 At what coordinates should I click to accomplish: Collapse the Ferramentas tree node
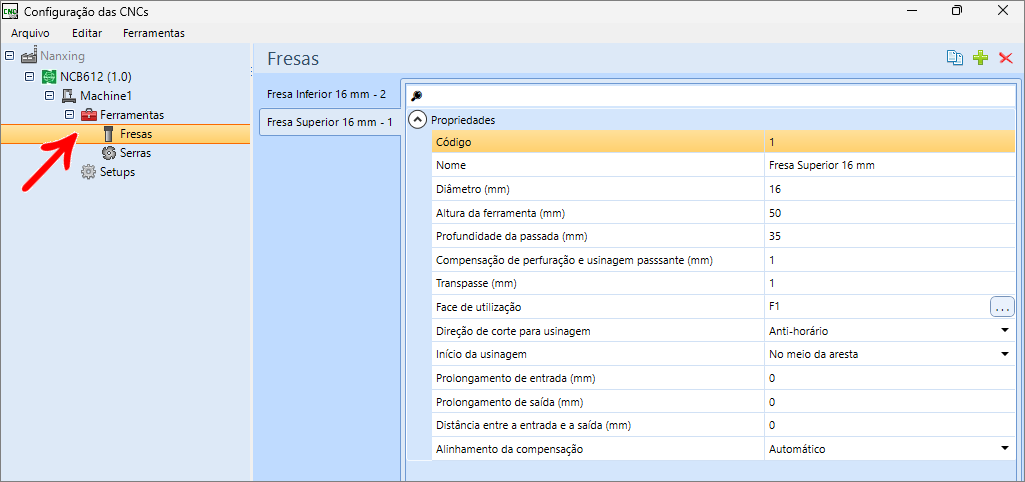click(x=70, y=115)
